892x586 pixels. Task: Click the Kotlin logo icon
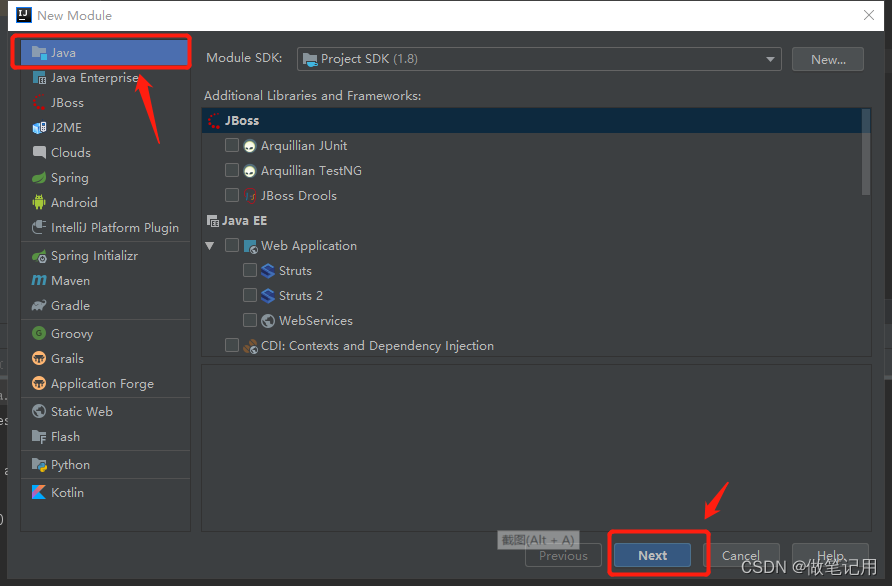coord(39,492)
